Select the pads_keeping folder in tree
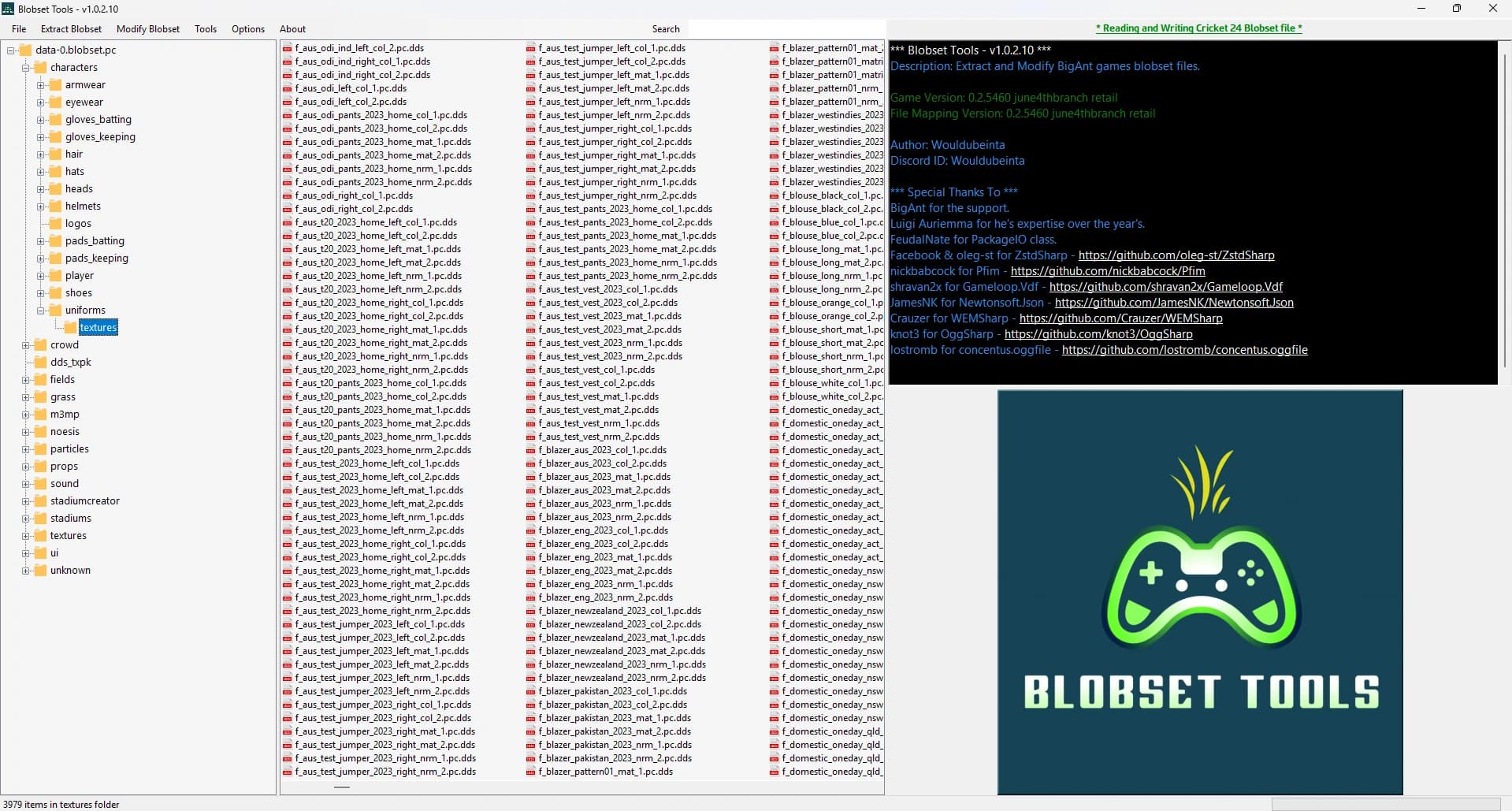 click(97, 259)
